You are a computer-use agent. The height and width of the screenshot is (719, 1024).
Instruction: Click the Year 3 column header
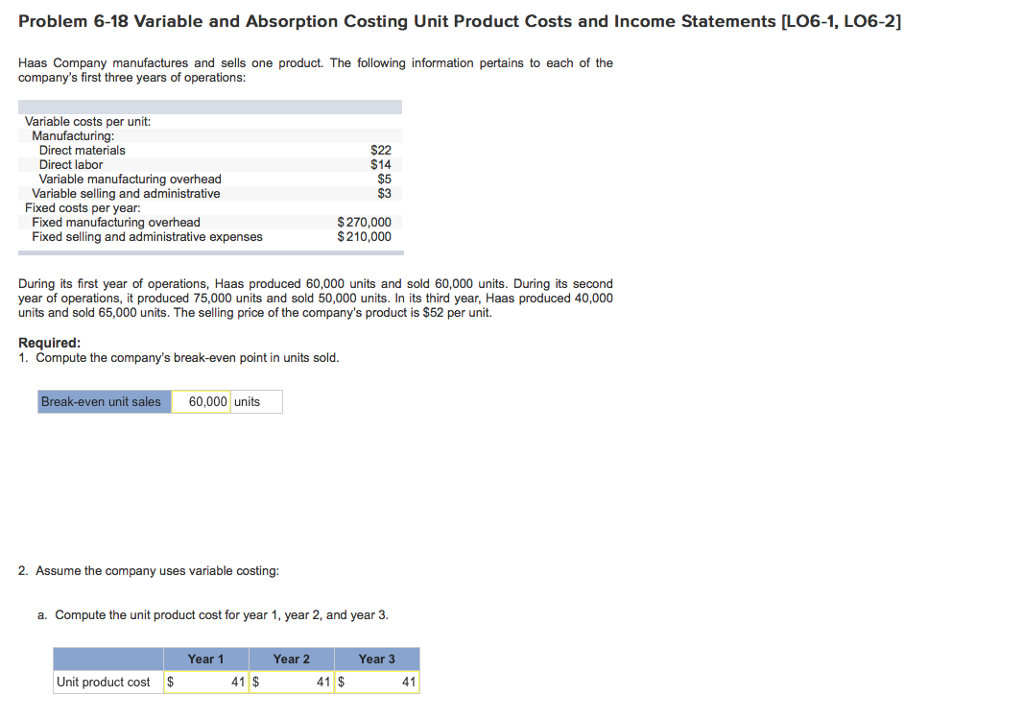pyautogui.click(x=376, y=658)
